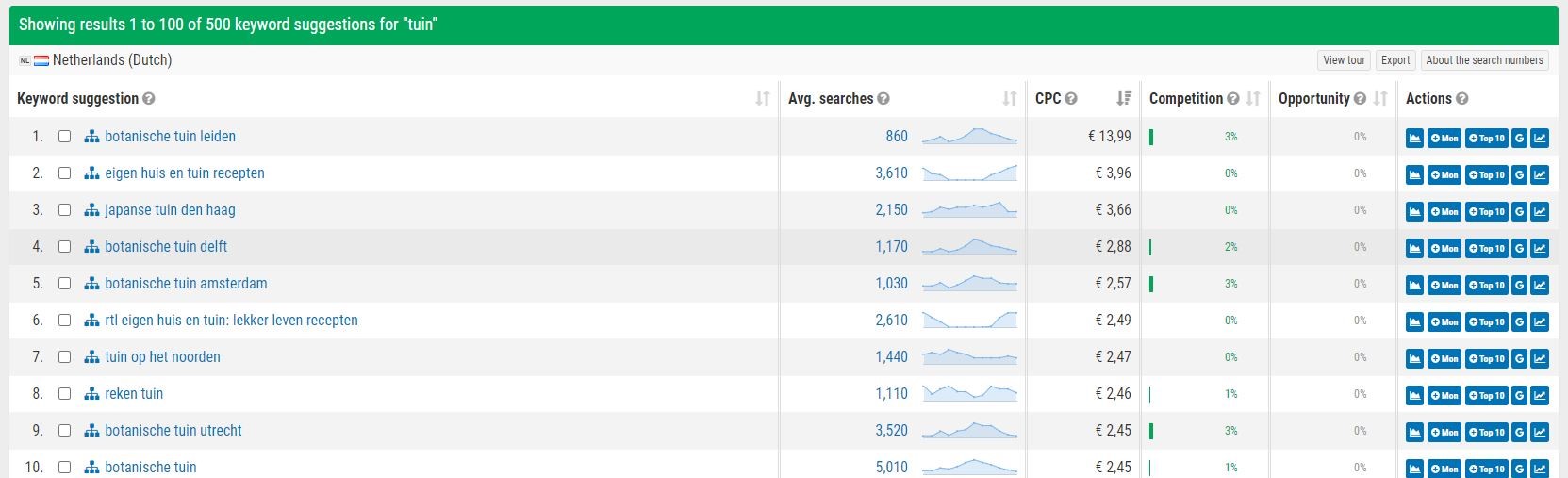Open Google icon for 'rtl eigen huis en tuin' row
Viewport: 1568px width, 478px height.
tap(1519, 321)
